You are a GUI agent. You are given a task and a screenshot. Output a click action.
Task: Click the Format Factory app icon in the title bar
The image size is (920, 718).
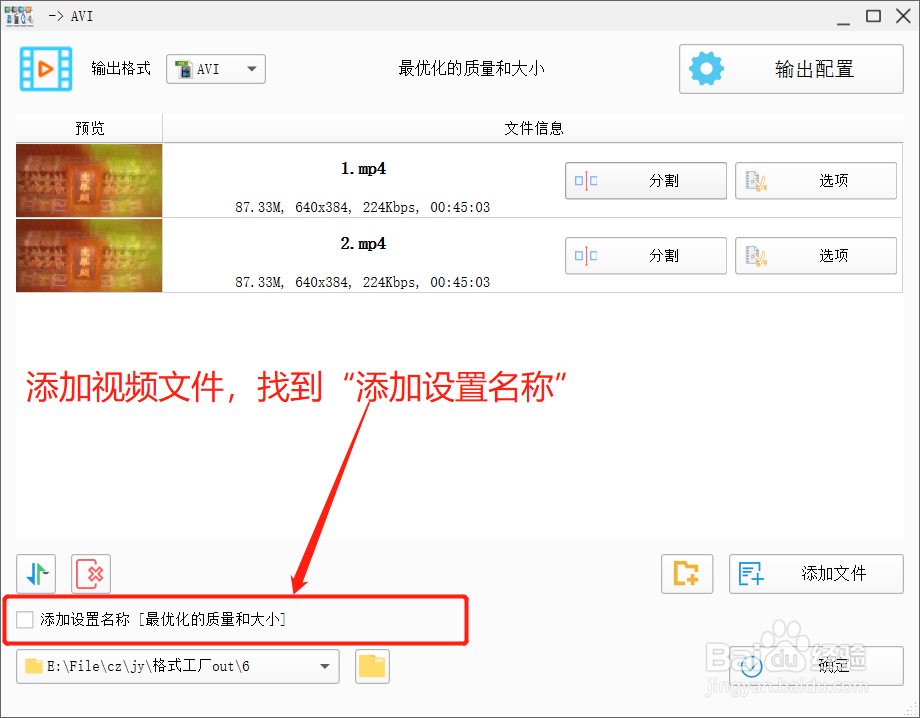pos(19,16)
